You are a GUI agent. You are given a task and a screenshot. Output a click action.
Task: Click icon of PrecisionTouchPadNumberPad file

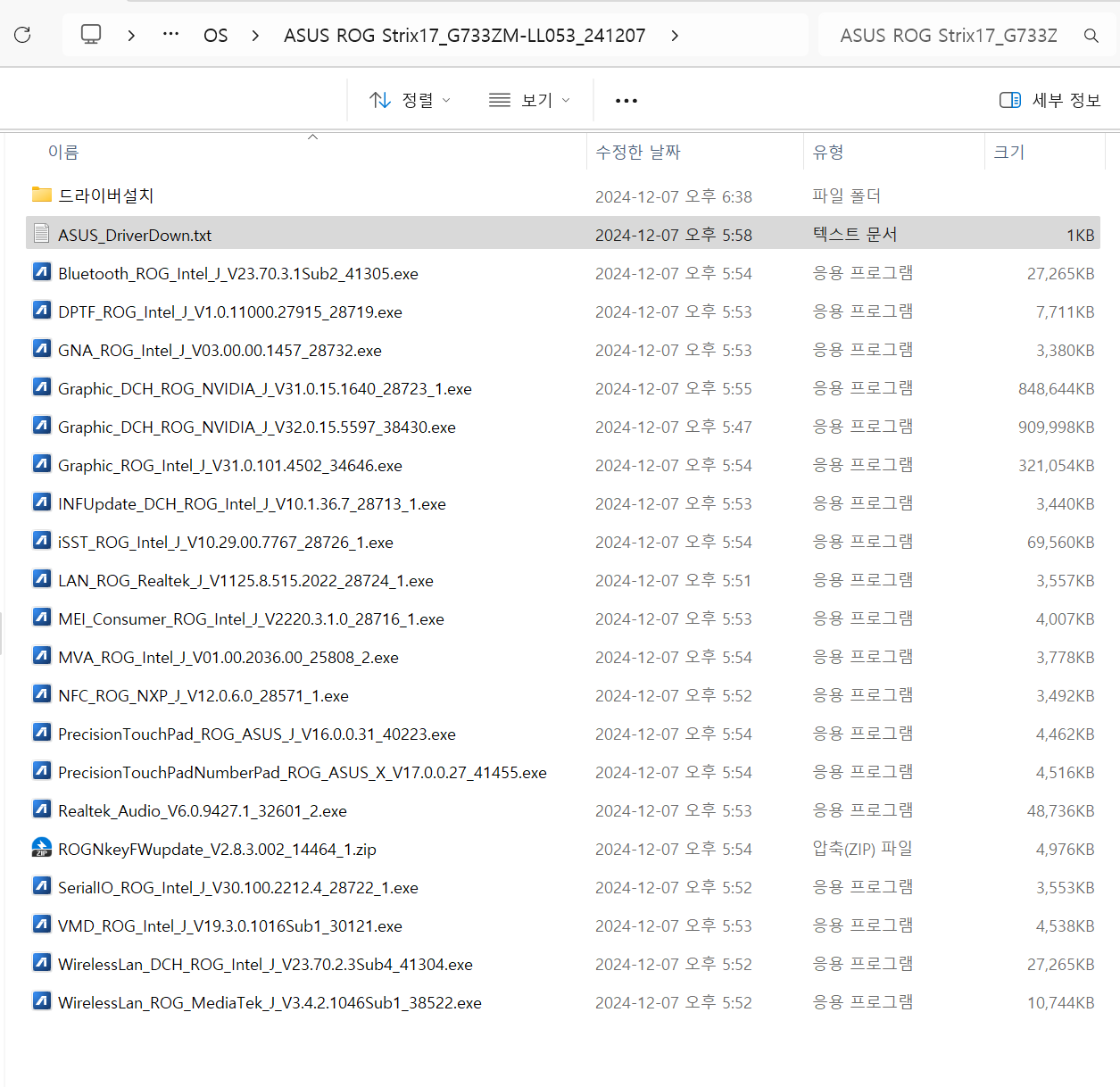click(x=42, y=771)
